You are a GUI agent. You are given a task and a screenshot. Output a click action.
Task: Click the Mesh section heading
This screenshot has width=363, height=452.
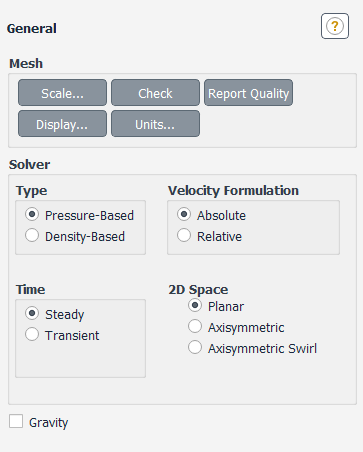(26, 64)
